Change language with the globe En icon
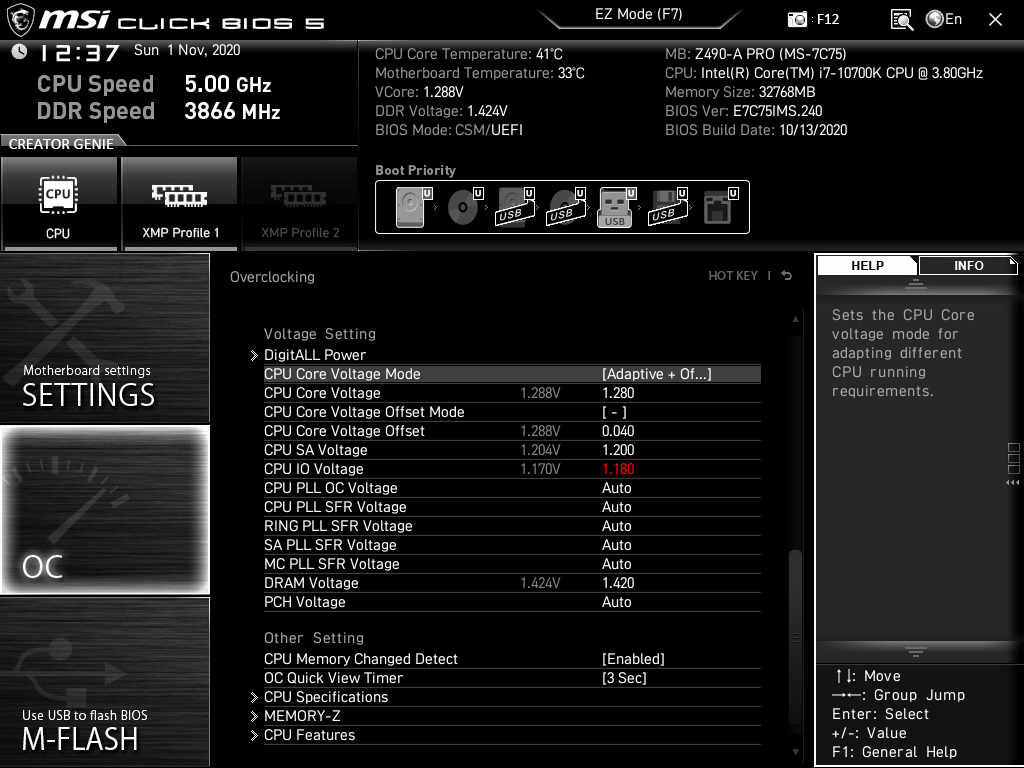This screenshot has width=1024, height=768. click(x=944, y=20)
